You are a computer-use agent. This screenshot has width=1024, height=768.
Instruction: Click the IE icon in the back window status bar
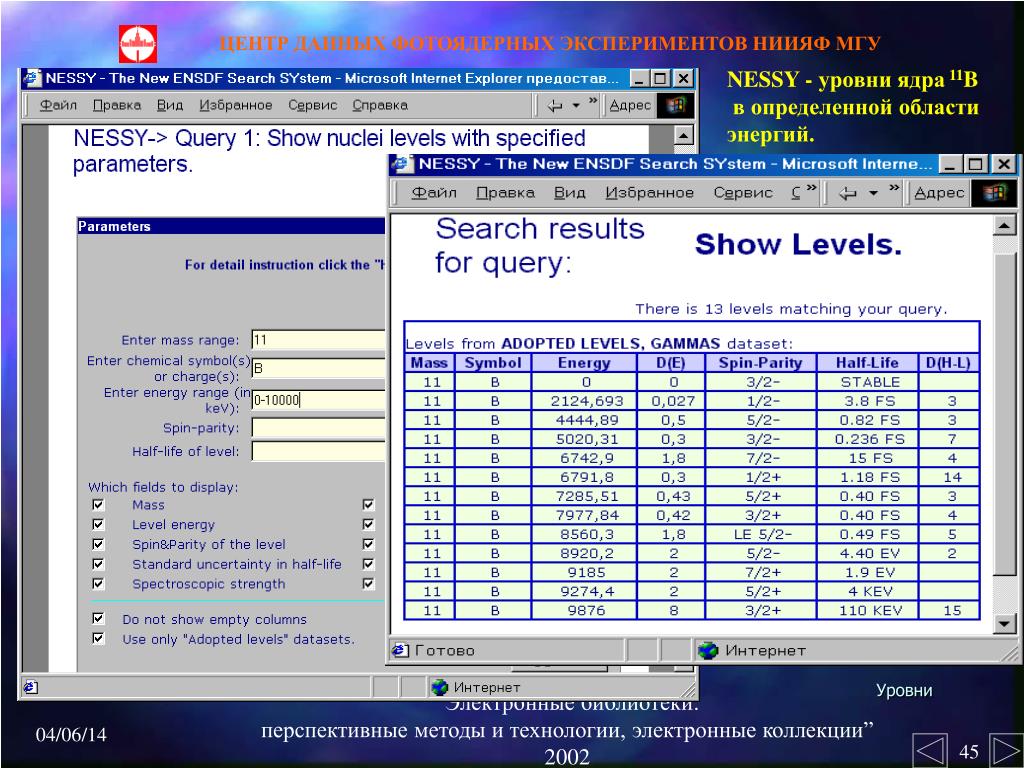tap(30, 687)
